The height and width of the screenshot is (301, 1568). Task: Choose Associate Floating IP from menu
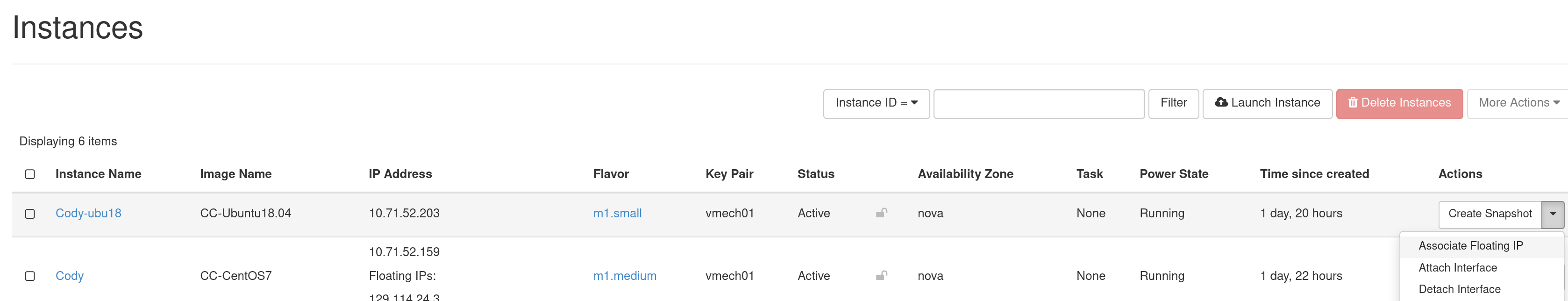(x=1471, y=245)
